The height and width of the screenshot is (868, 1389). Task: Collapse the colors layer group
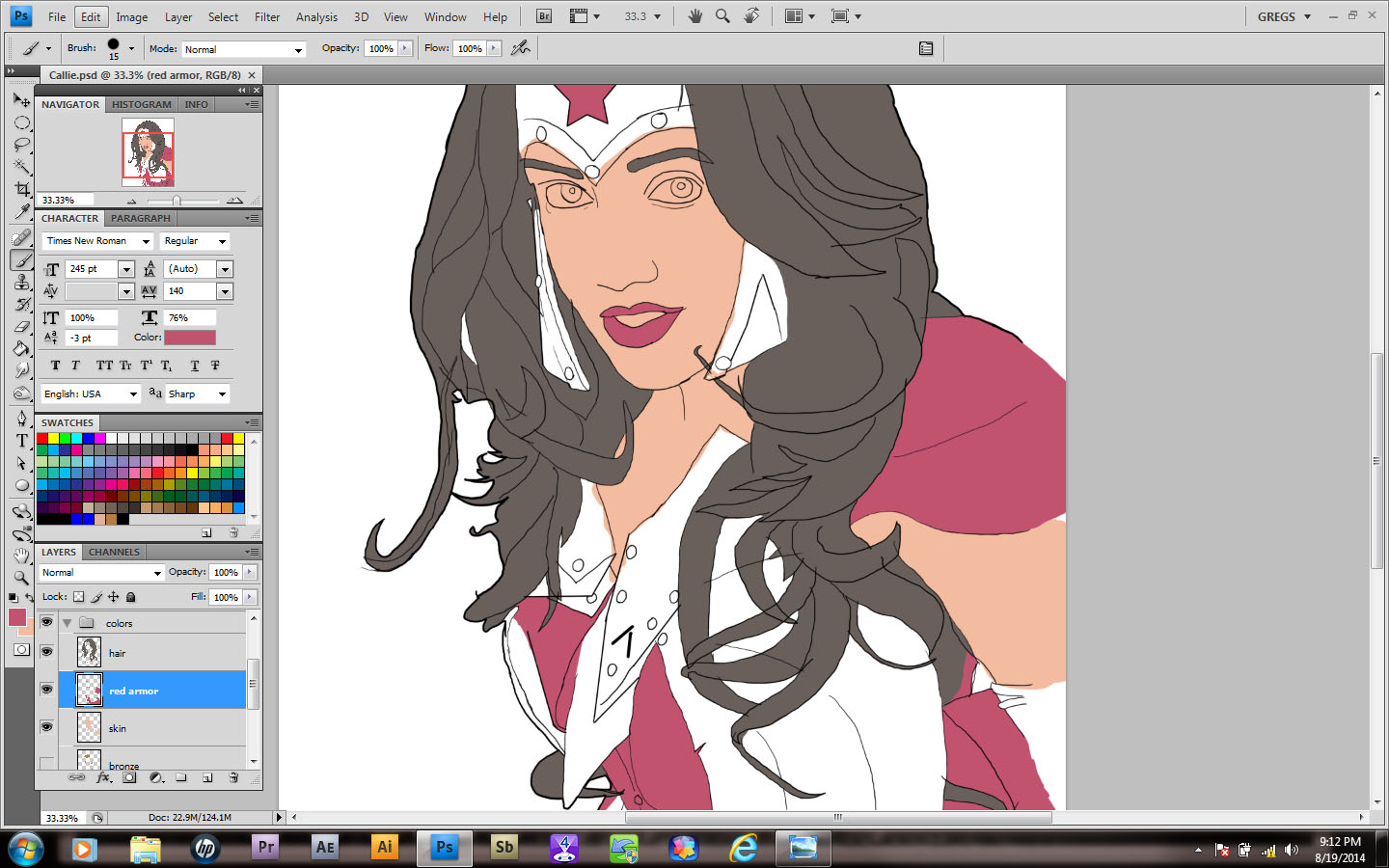click(x=67, y=623)
